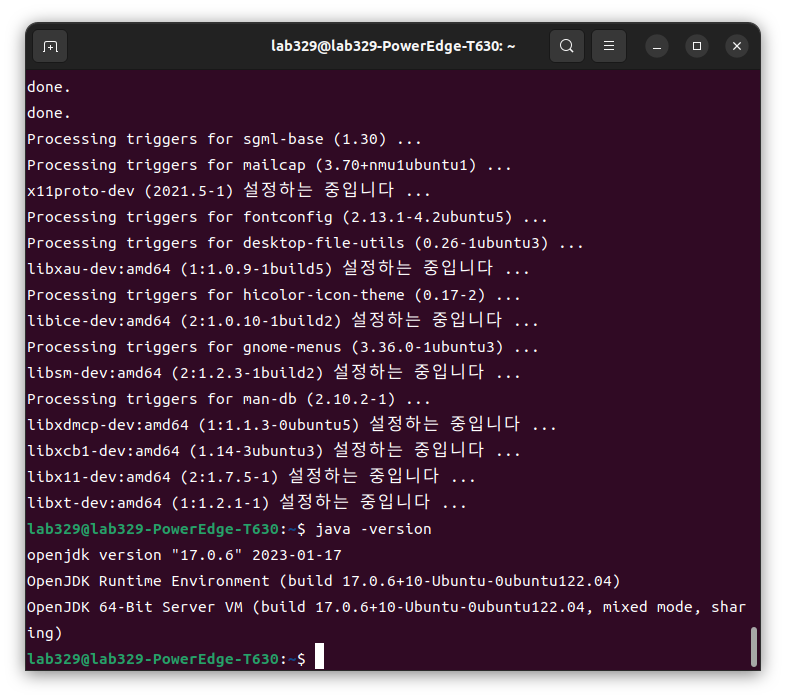Viewport: 786px width, 699px height.
Task: Click the libxau-dev:amd64 line
Action: (x=278, y=269)
